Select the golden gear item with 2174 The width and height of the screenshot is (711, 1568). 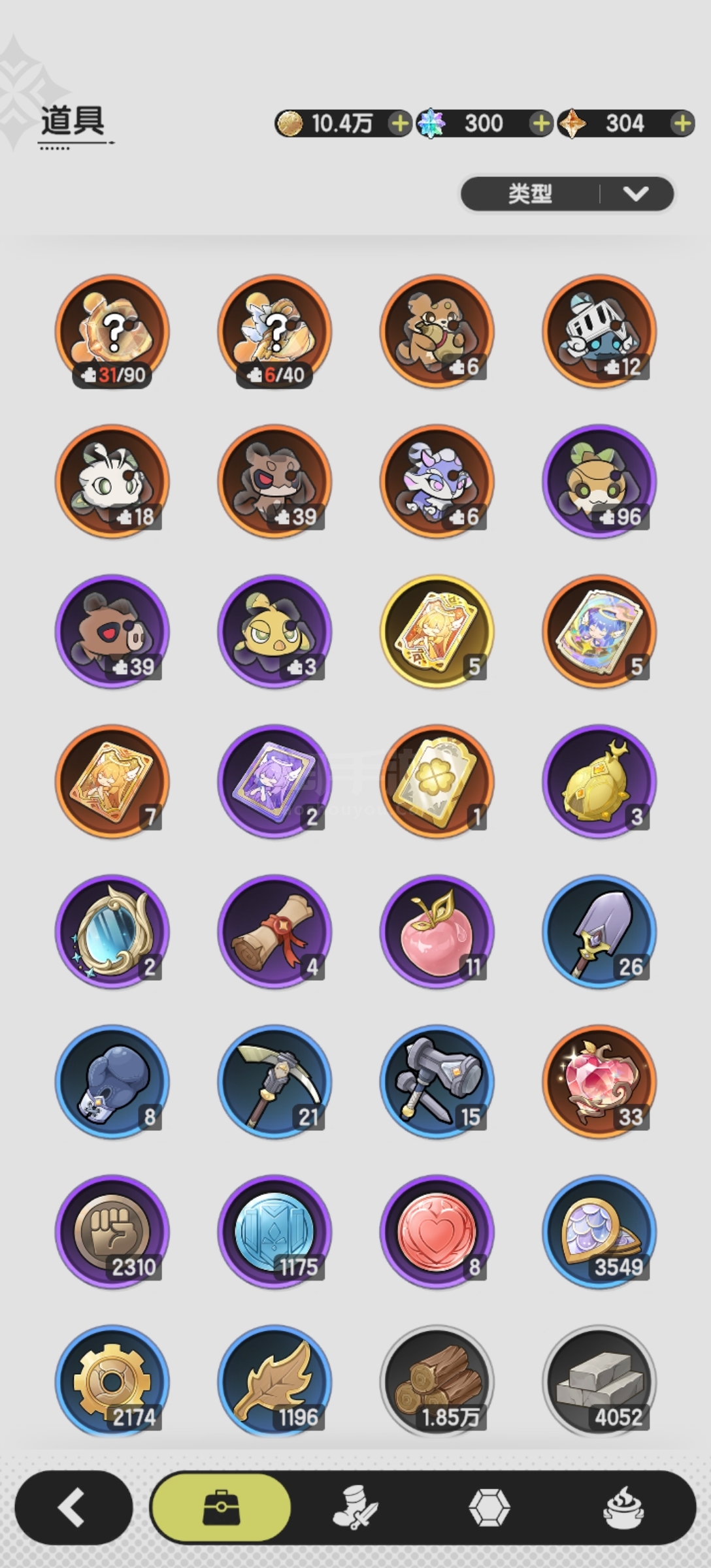pyautogui.click(x=112, y=1382)
